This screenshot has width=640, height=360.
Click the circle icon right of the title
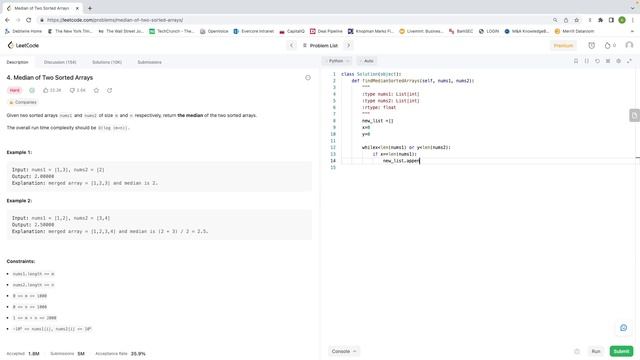click(x=308, y=78)
